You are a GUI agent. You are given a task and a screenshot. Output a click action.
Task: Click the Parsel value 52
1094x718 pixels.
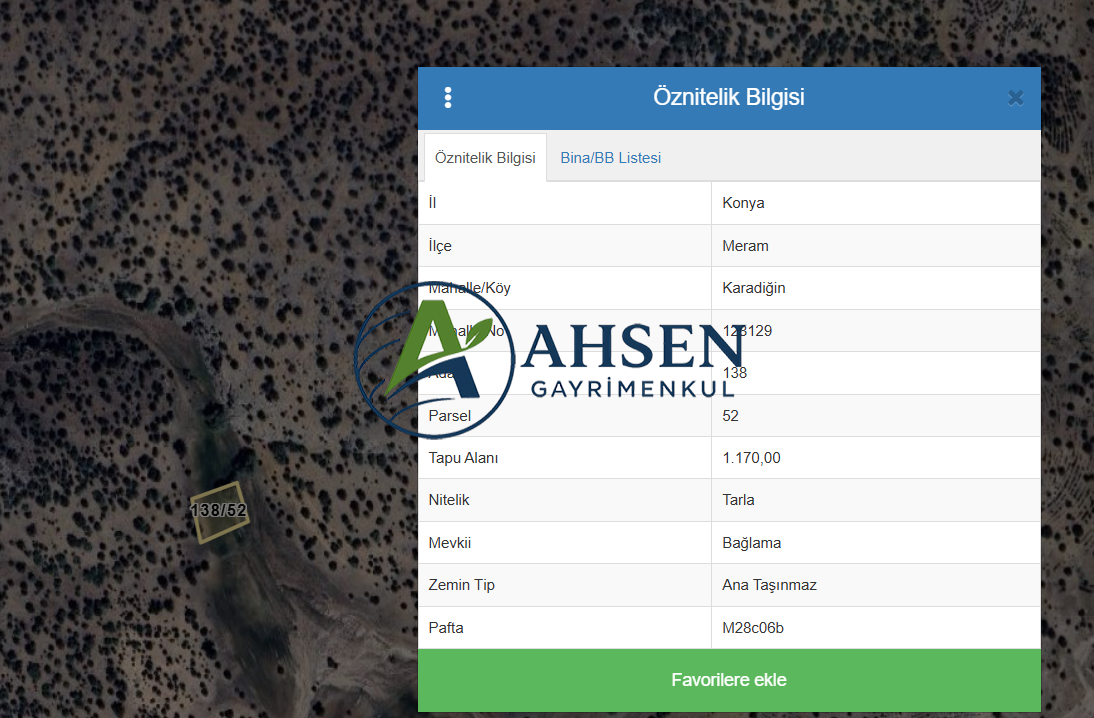tap(731, 416)
